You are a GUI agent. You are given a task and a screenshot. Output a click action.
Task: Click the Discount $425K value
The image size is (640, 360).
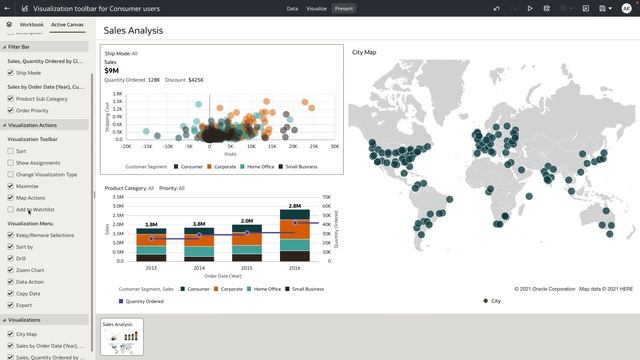[196, 80]
